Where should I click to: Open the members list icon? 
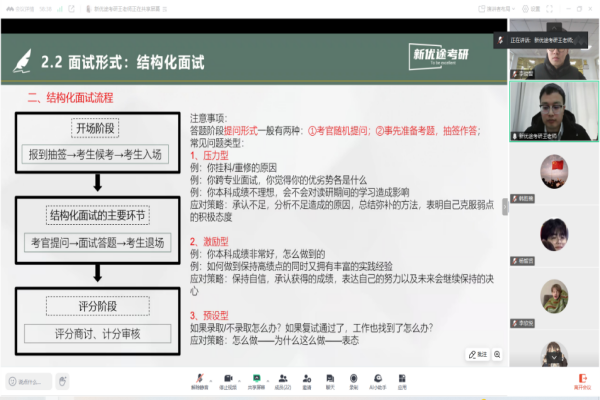click(283, 378)
